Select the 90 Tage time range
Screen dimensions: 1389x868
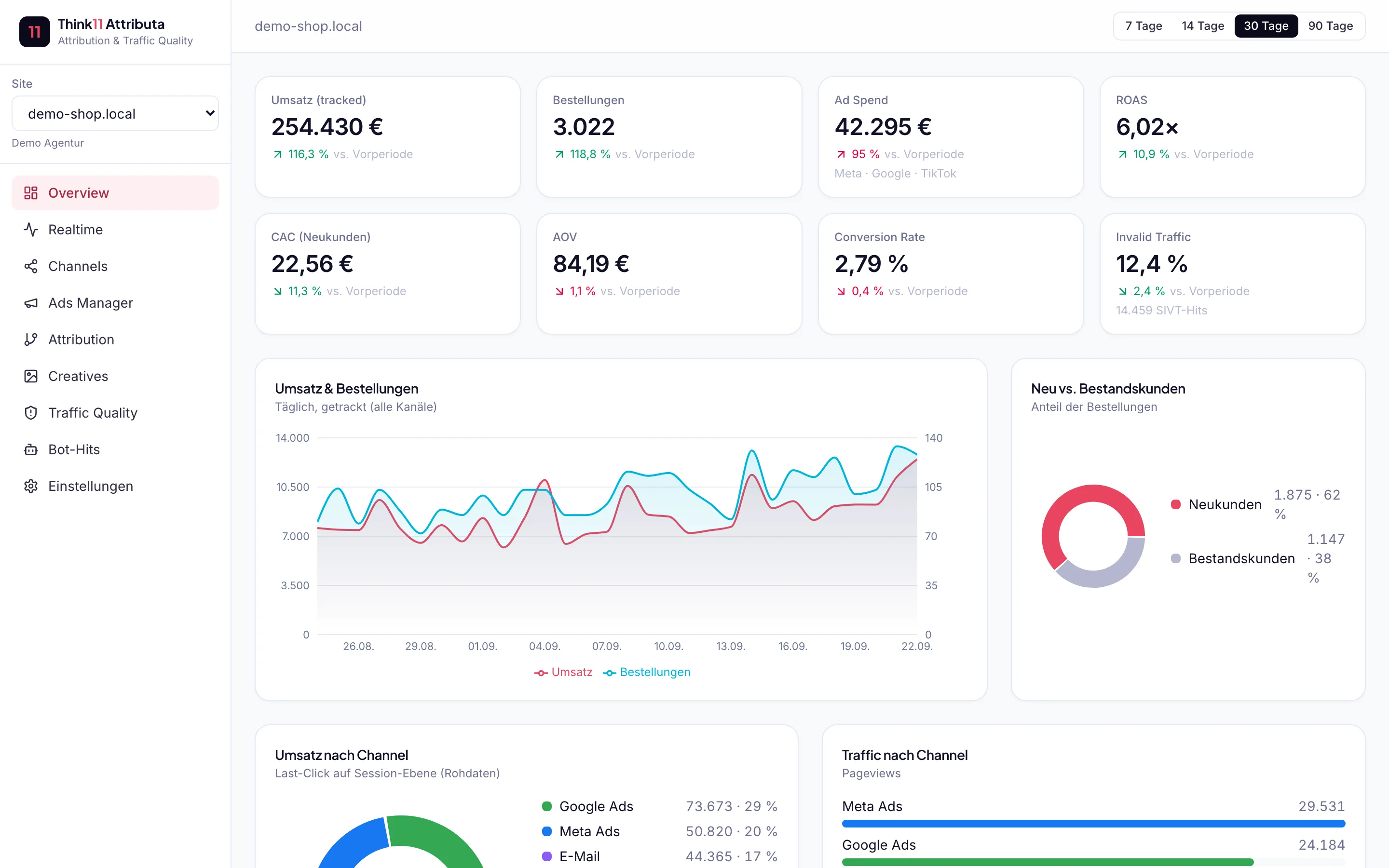(1330, 26)
